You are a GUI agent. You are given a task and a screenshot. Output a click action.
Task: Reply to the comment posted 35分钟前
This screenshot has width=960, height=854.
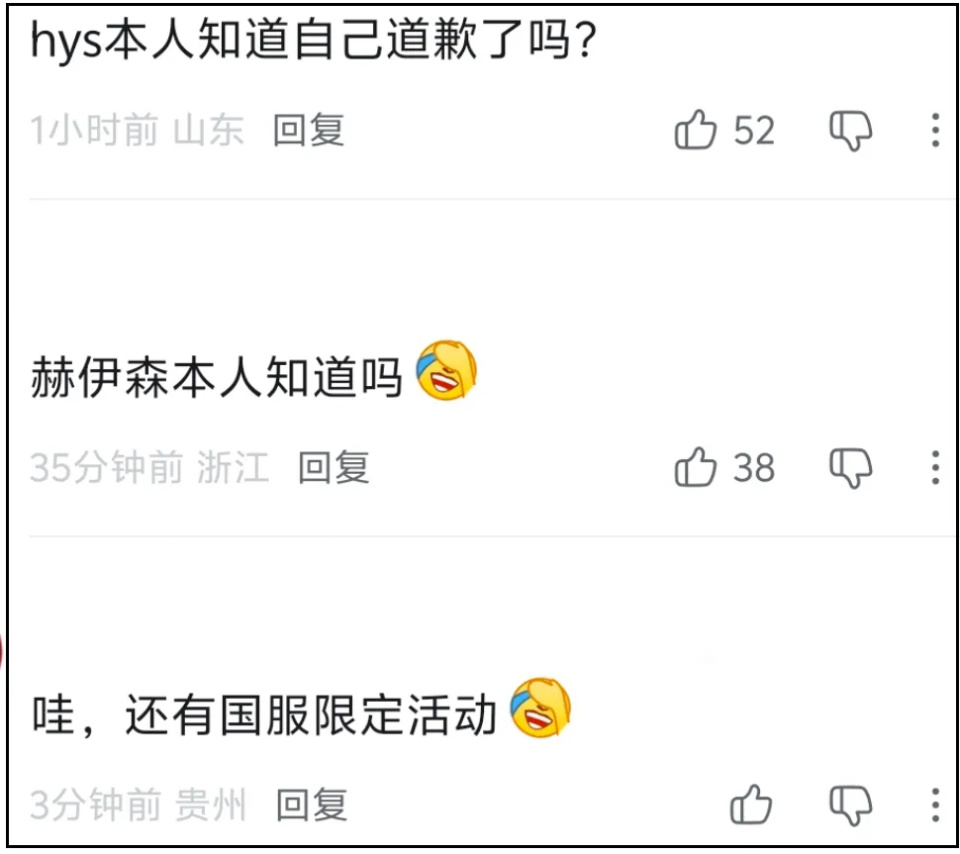coord(334,467)
